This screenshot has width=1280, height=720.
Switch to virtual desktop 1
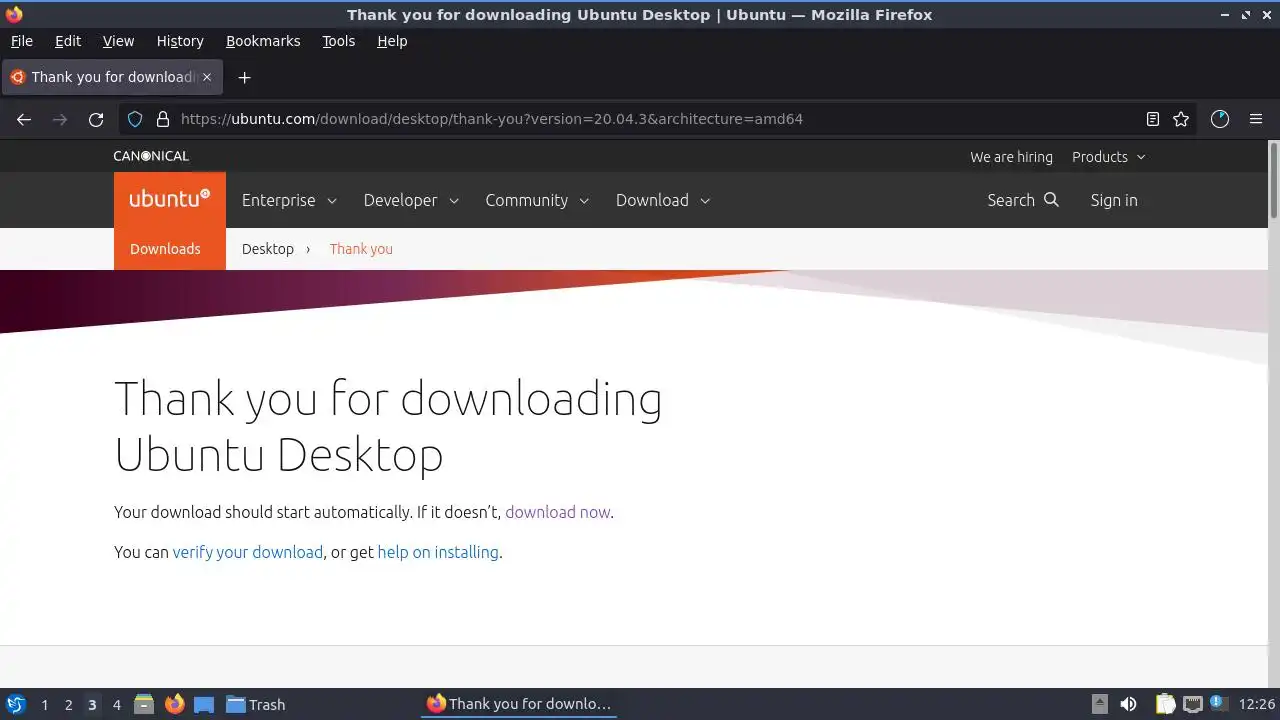tap(44, 704)
